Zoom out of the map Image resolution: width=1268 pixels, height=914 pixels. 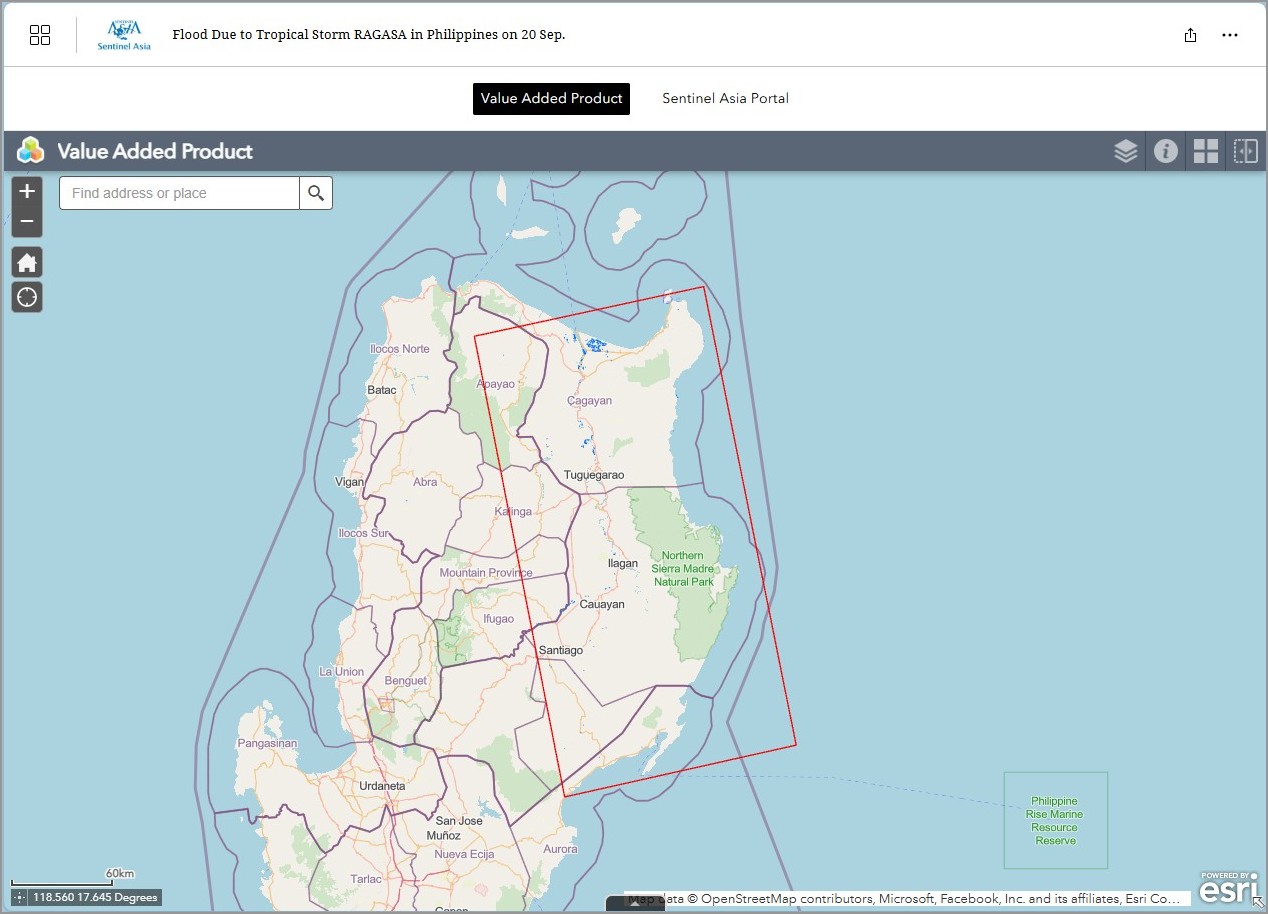[x=27, y=221]
